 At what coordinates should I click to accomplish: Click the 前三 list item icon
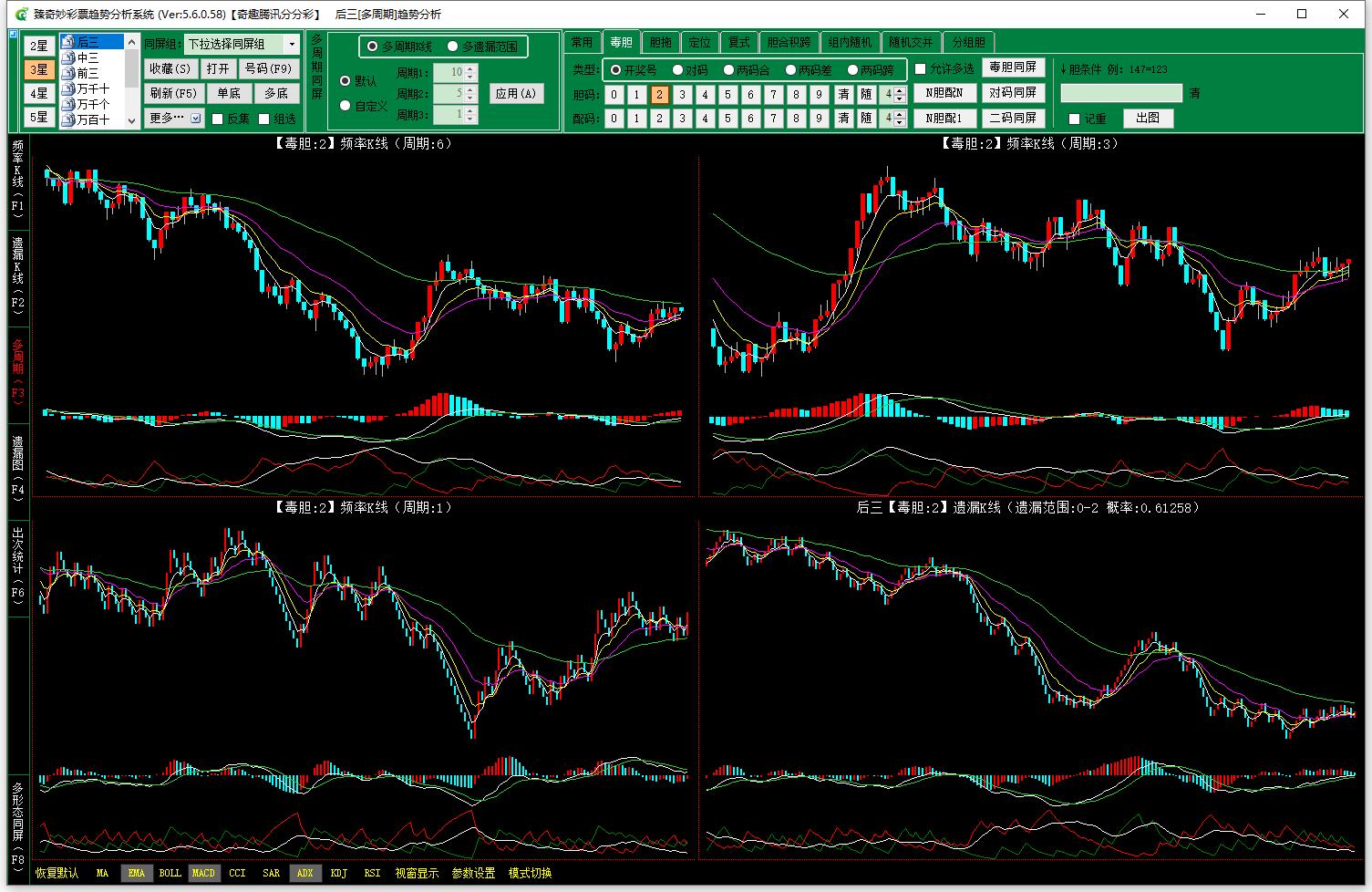coord(68,74)
